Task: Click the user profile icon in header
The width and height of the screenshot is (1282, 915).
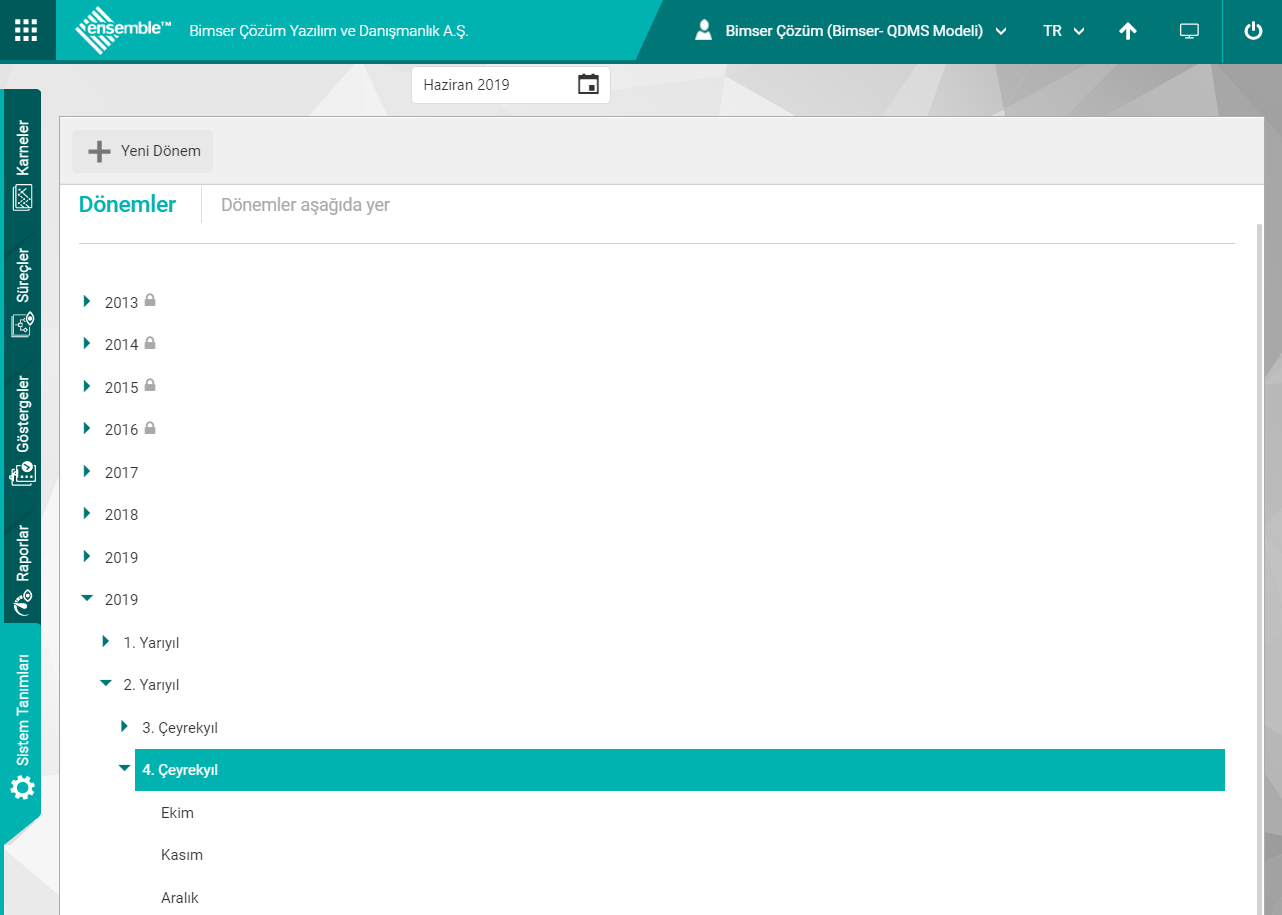Action: point(704,31)
